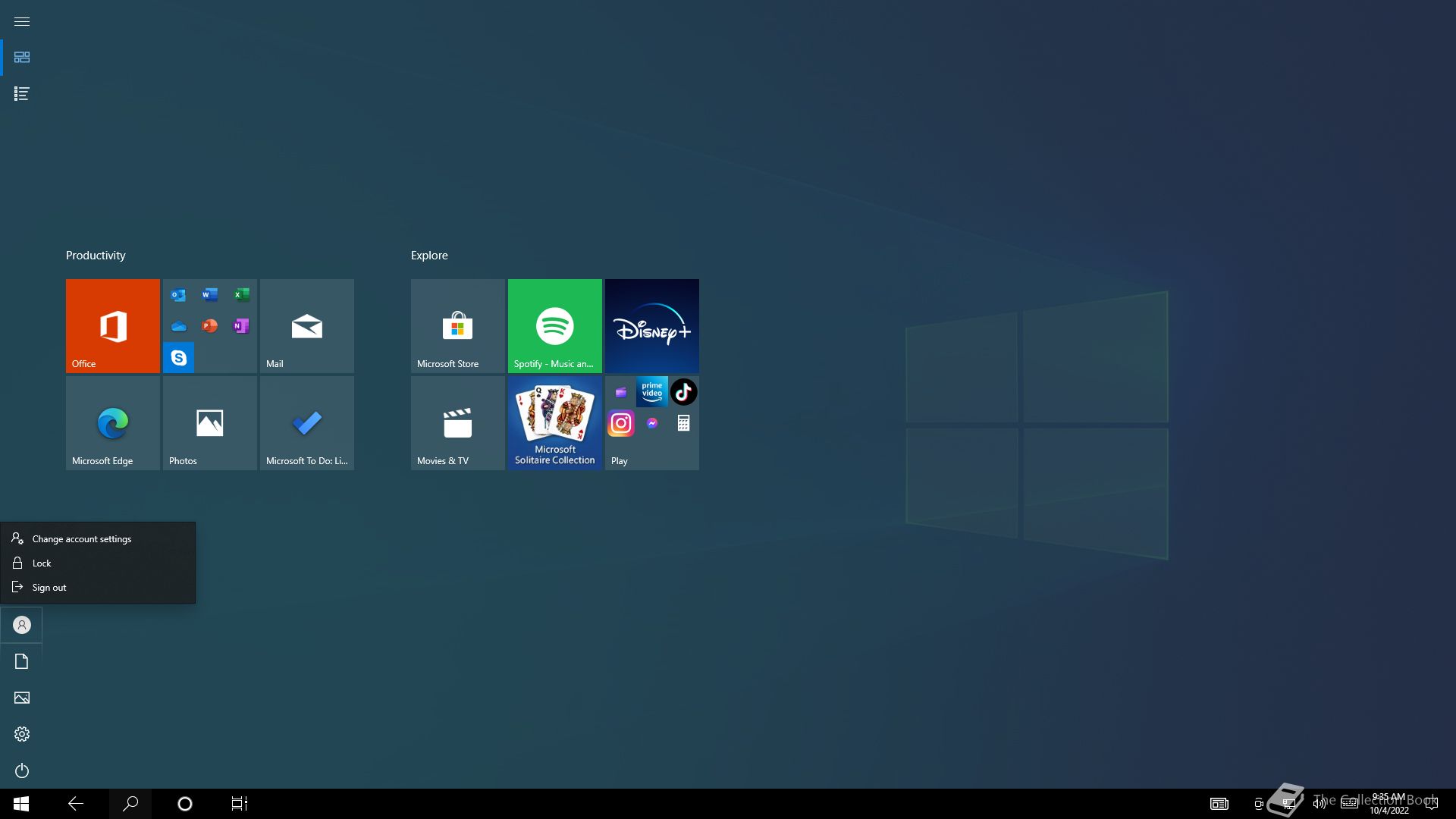Open network status in the tray
Image resolution: width=1456 pixels, height=819 pixels.
tap(1289, 804)
